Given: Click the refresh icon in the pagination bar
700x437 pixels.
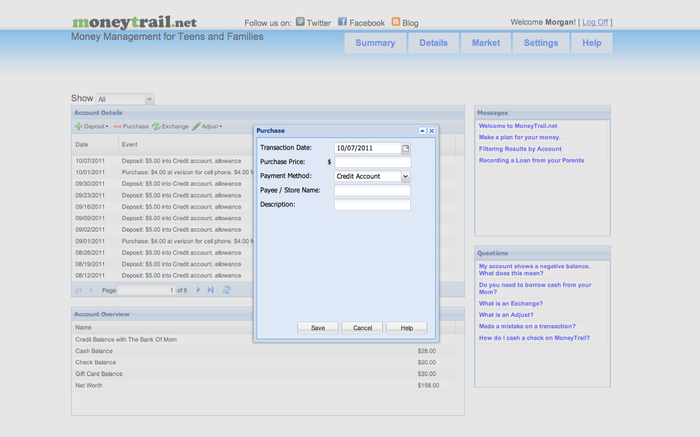Looking at the screenshot, I should coord(227,290).
